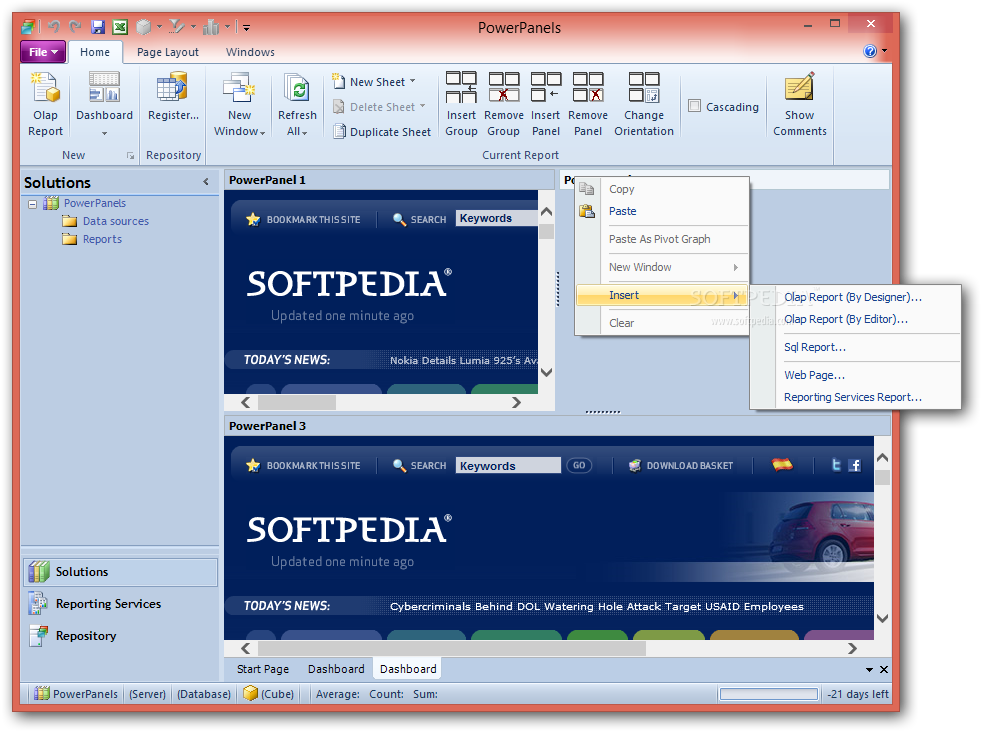Click the Redo icon in quick access toolbar

coord(75,27)
